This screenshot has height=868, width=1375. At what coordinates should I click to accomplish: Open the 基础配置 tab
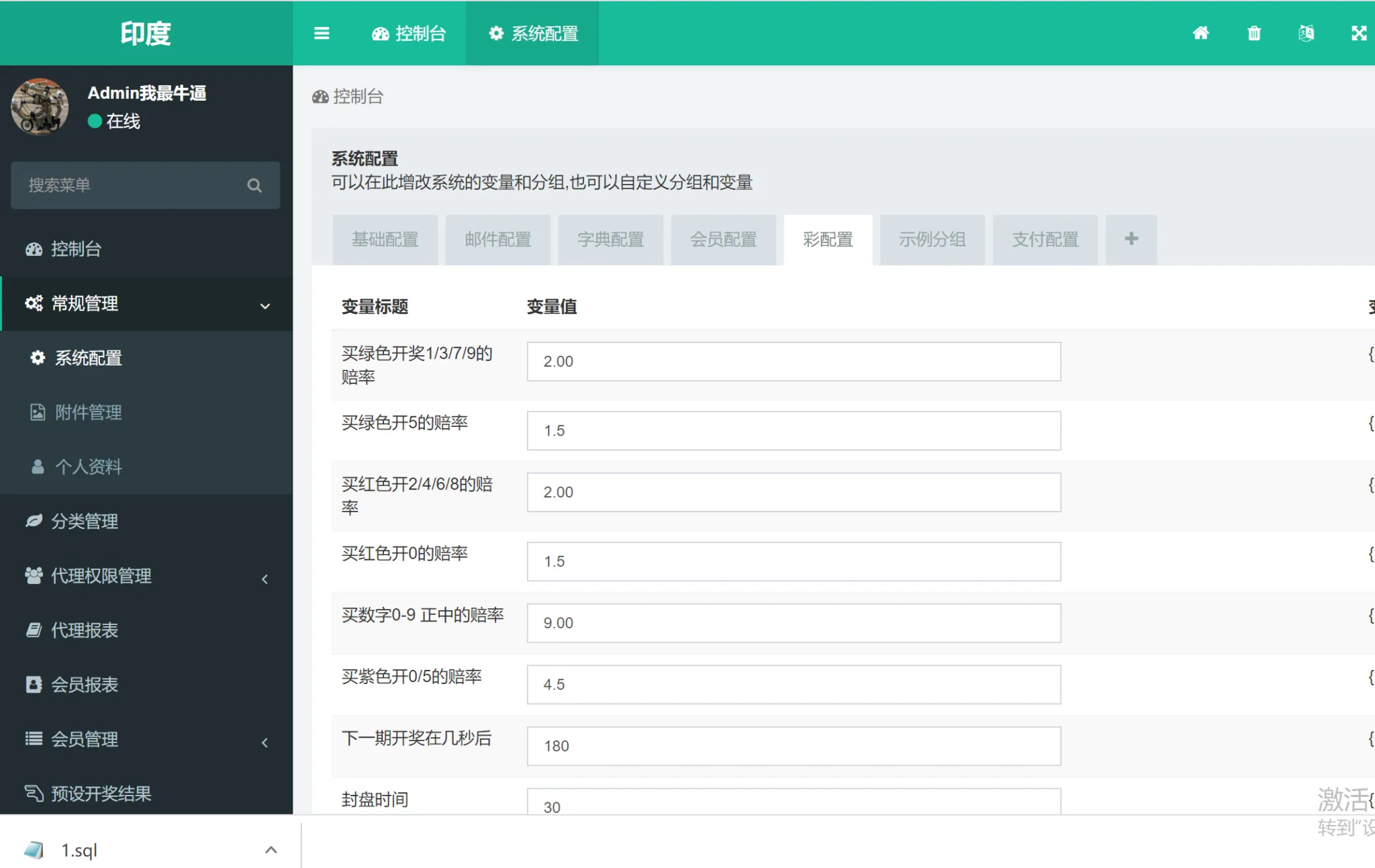(385, 240)
